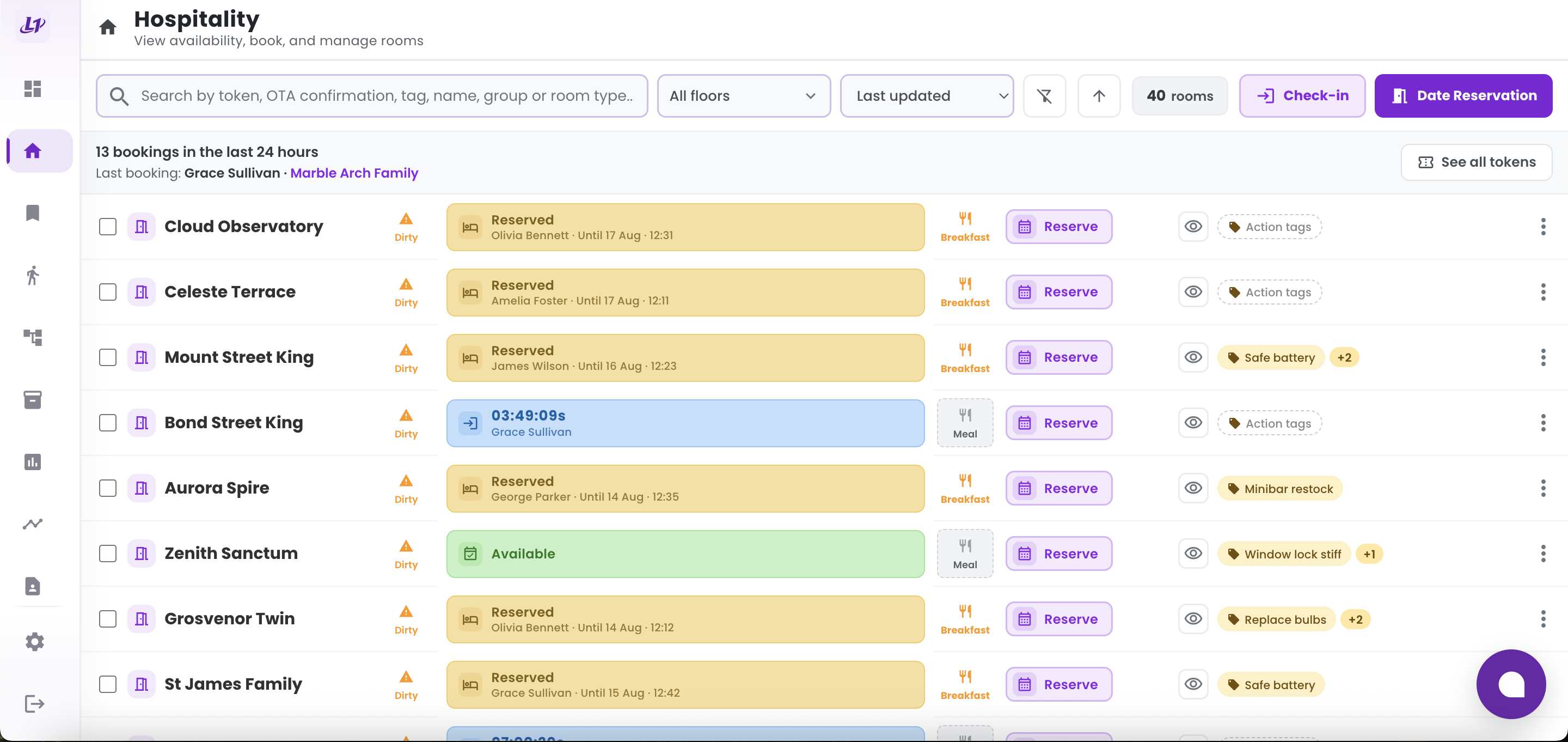
Task: Open more options menu for Zenith Sanctum
Action: coord(1543,554)
